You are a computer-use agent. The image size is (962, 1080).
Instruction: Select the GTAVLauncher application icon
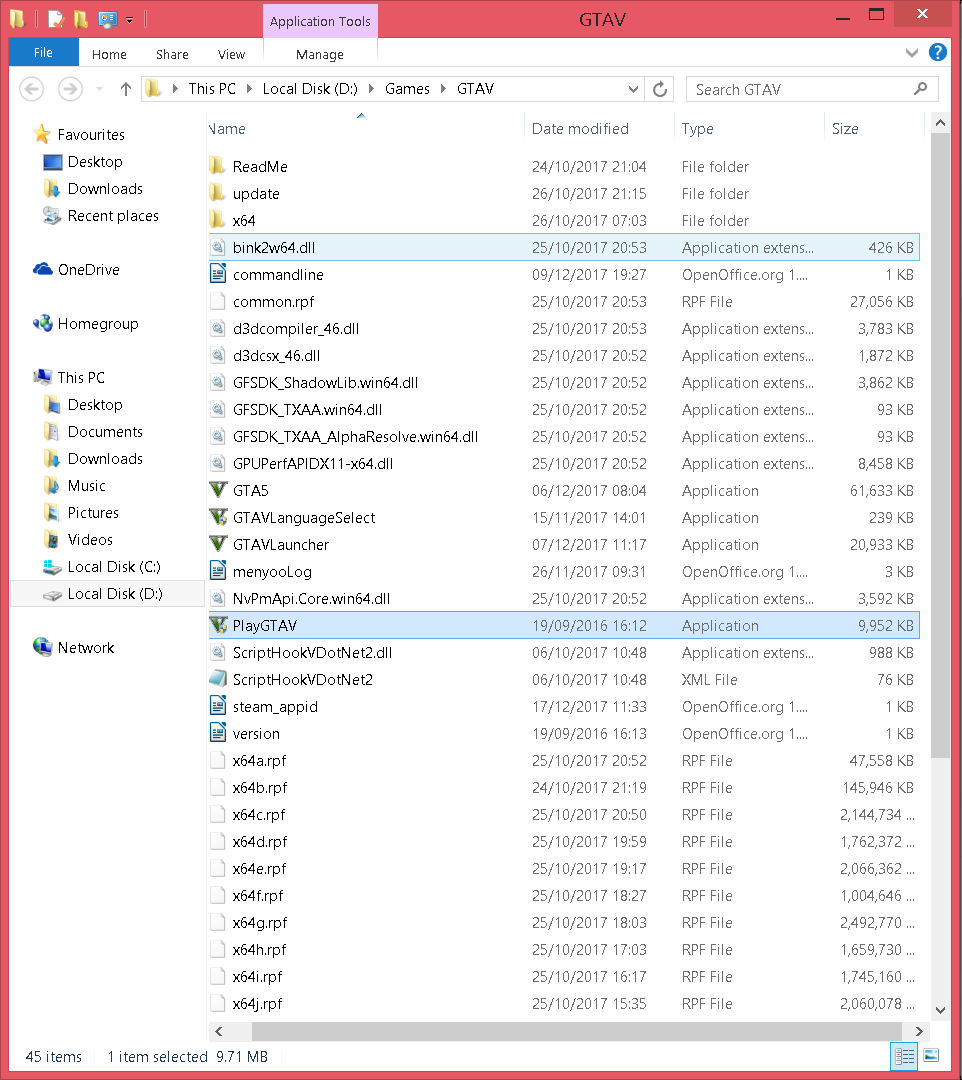(218, 544)
